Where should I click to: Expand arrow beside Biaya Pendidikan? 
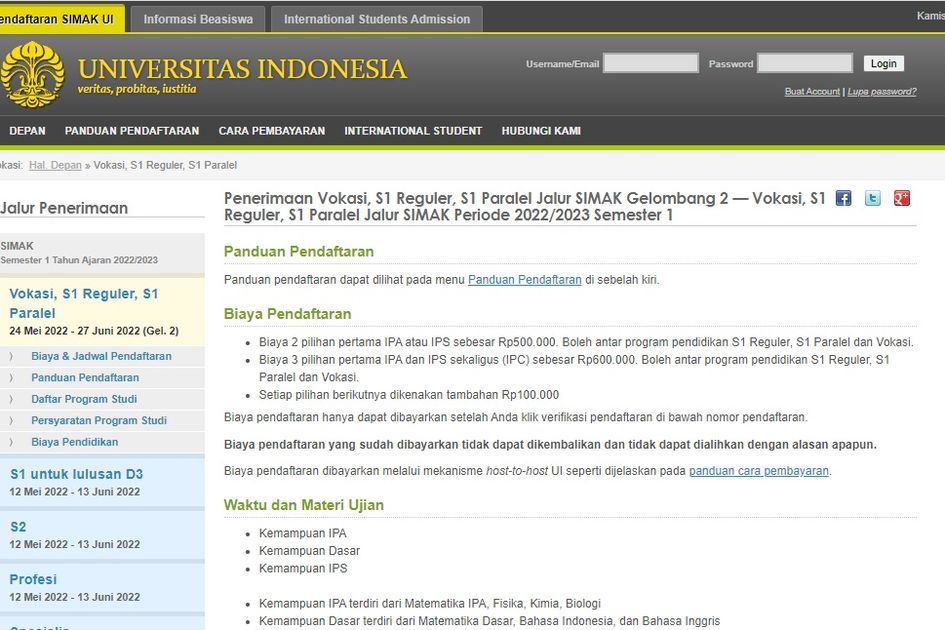click(x=11, y=442)
